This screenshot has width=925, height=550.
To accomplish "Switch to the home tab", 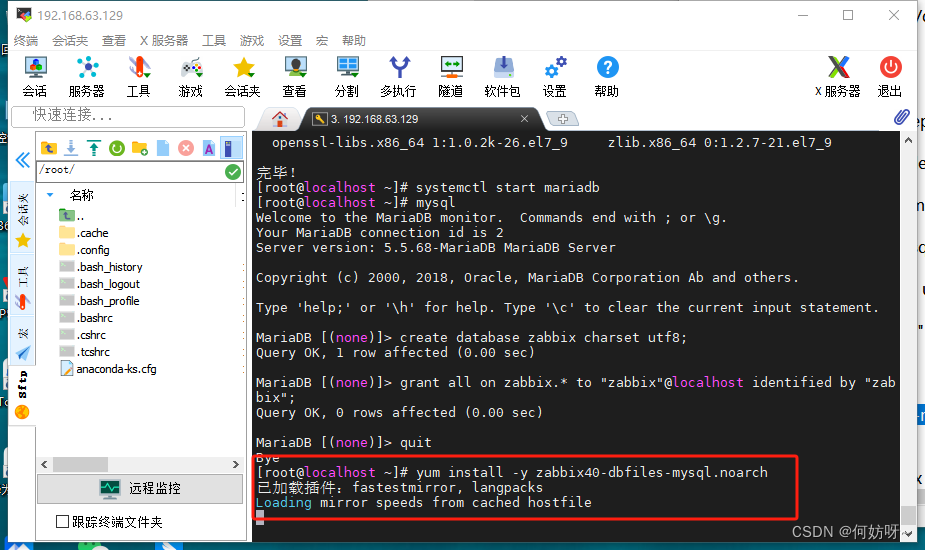I will [280, 119].
